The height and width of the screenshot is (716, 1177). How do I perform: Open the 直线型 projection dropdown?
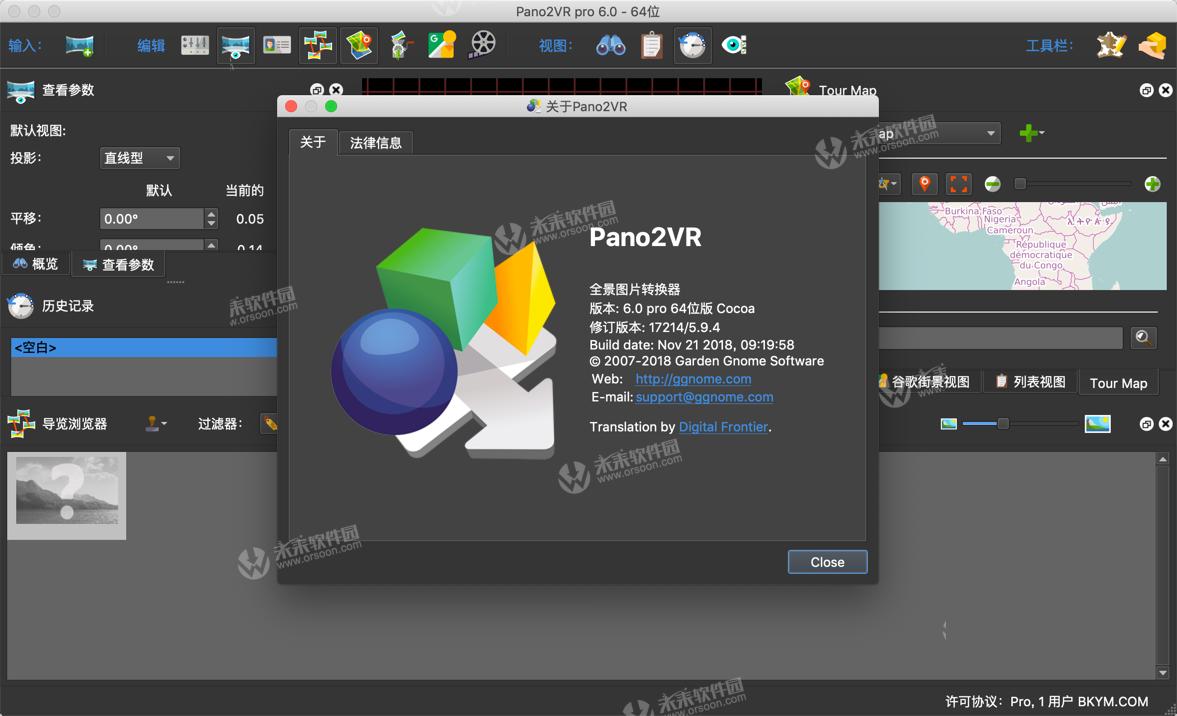(140, 158)
